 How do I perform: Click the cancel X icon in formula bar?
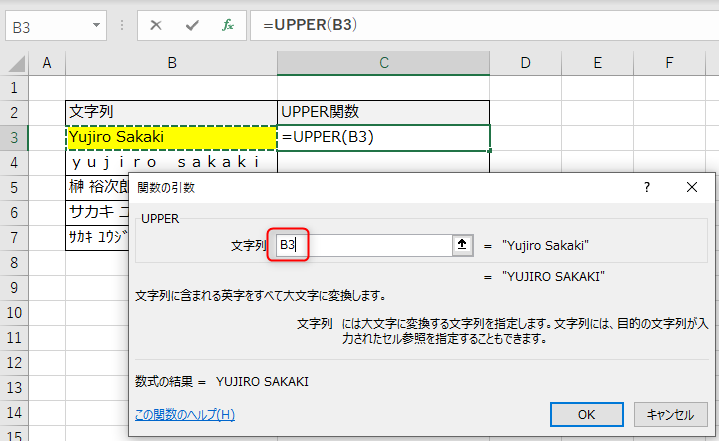pyautogui.click(x=156, y=25)
